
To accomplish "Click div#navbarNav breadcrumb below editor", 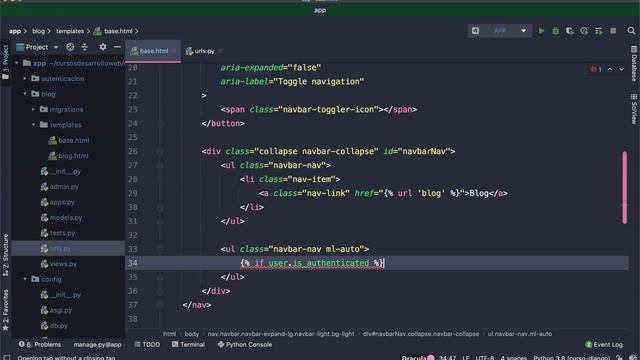I will (x=421, y=334).
